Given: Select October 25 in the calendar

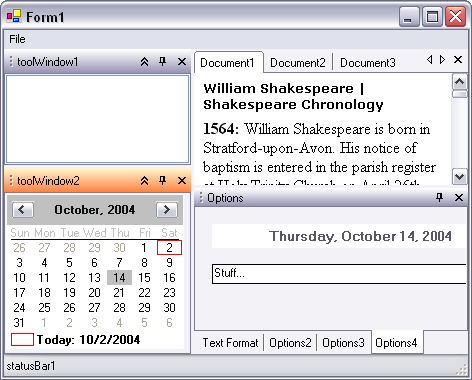Looking at the screenshot, I should coord(44,308).
